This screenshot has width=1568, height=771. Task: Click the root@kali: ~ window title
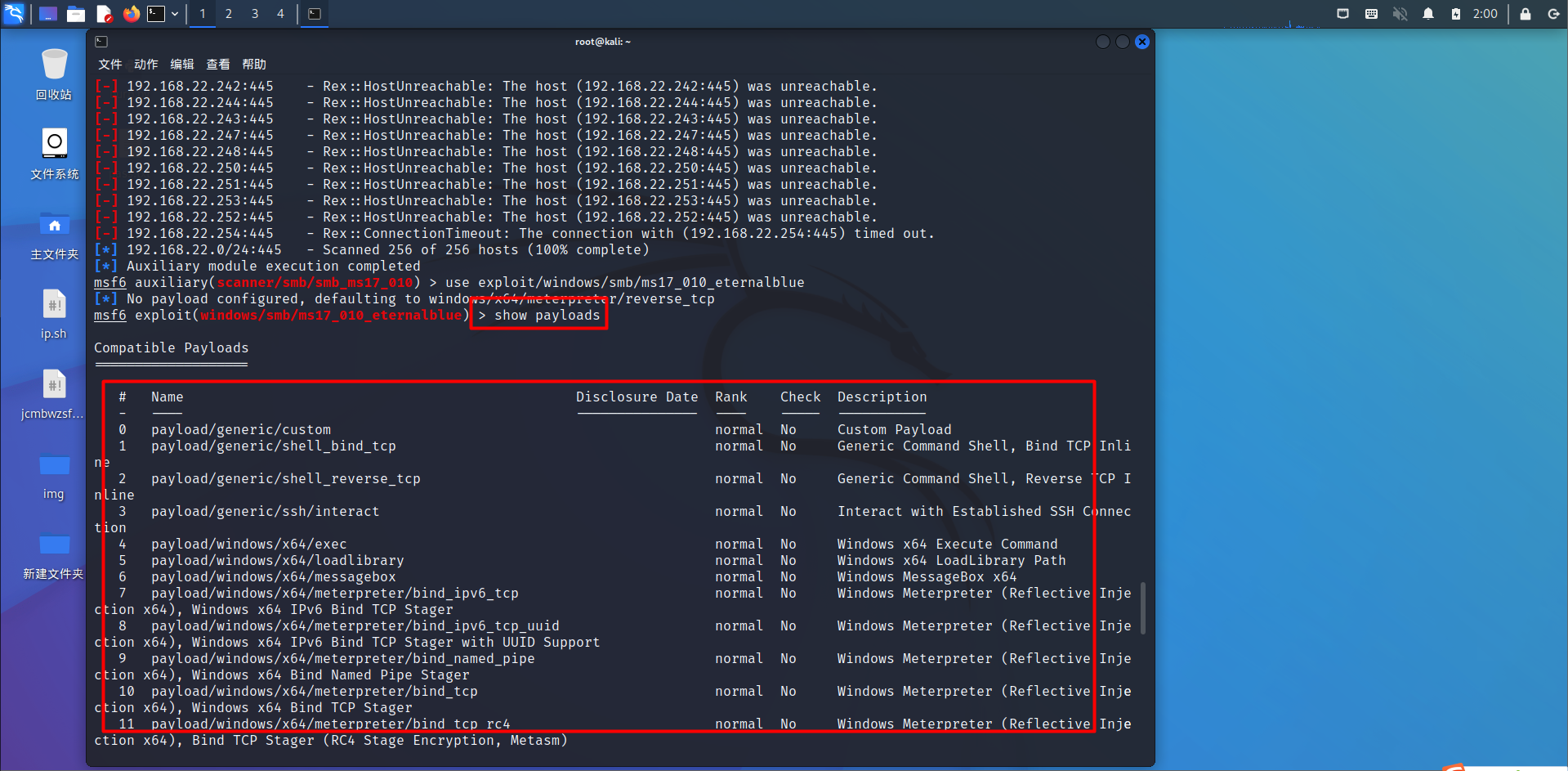[603, 42]
